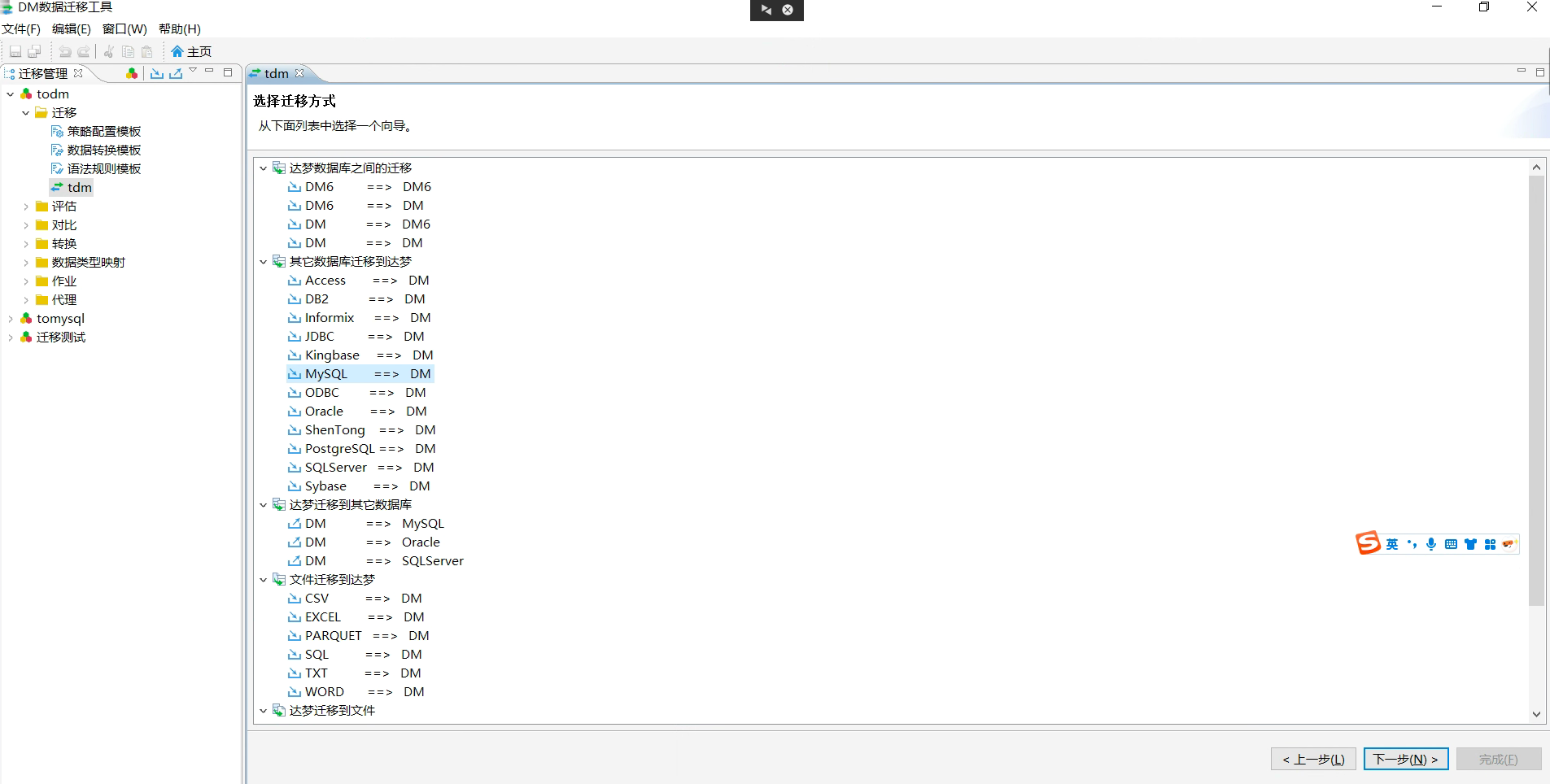Select the 迁移管理 panel tab

[43, 73]
